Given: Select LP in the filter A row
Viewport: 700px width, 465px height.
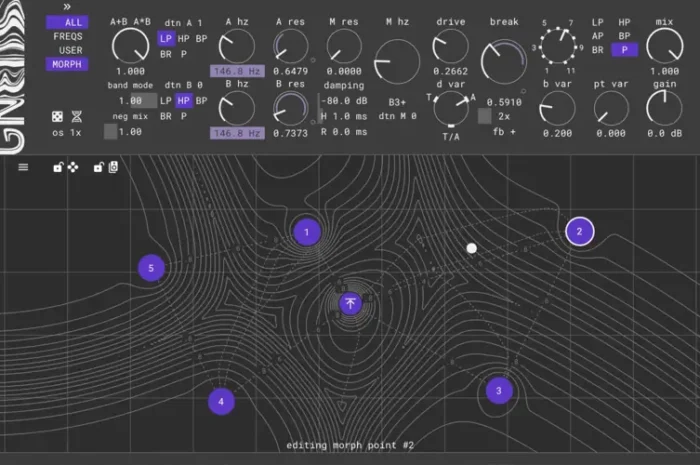Looking at the screenshot, I should pyautogui.click(x=166, y=39).
